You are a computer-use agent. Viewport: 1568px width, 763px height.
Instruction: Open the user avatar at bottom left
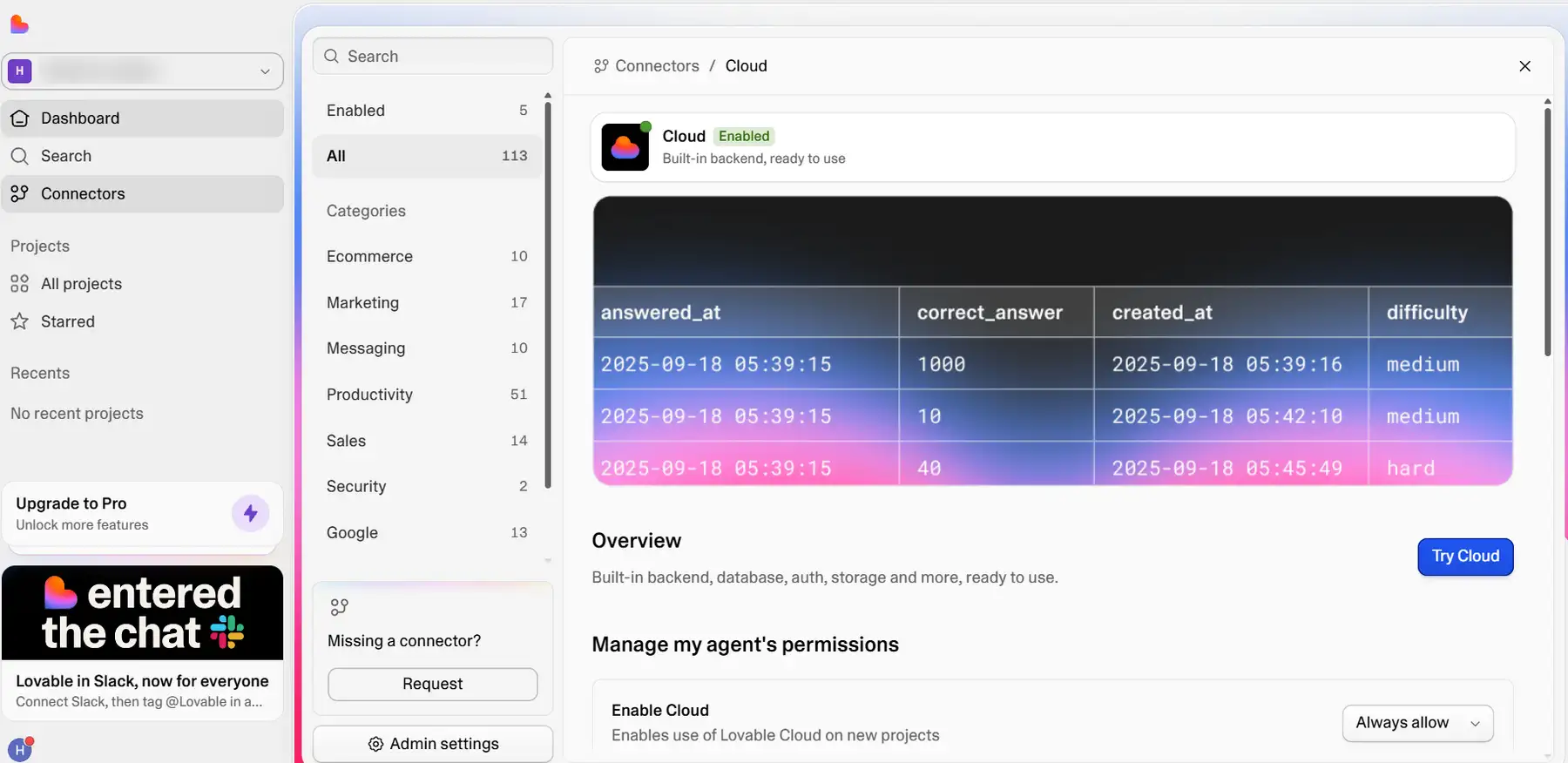[x=20, y=749]
